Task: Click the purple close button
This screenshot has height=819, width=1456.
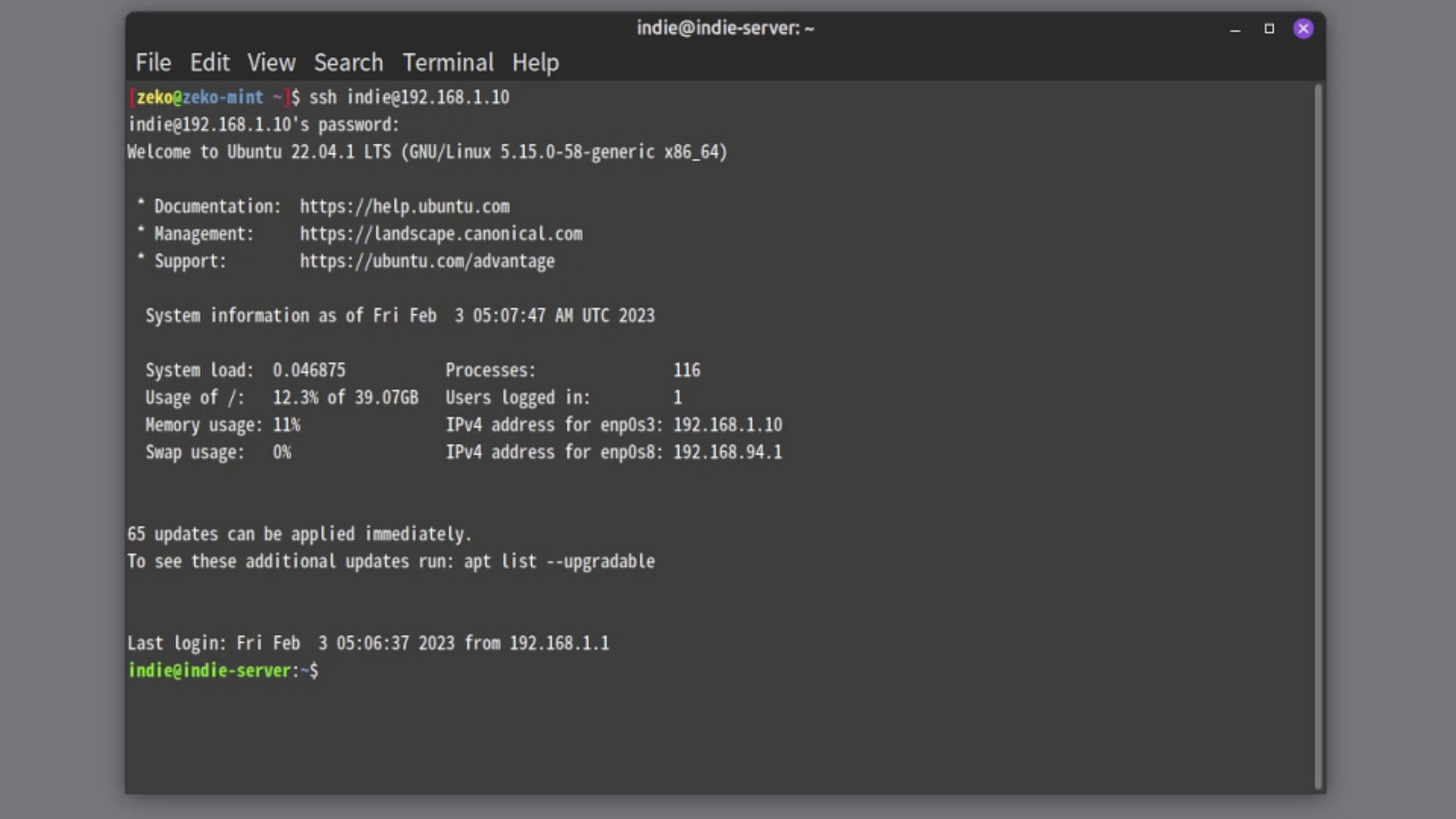Action: (x=1303, y=28)
